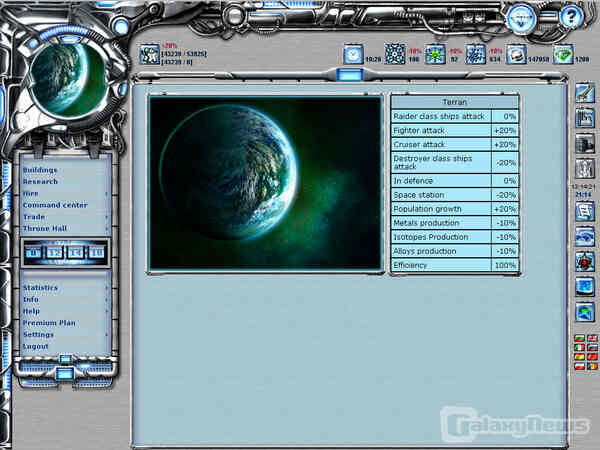This screenshot has width=600, height=450.
Task: Select first language flag in bottom right
Action: tap(576, 339)
